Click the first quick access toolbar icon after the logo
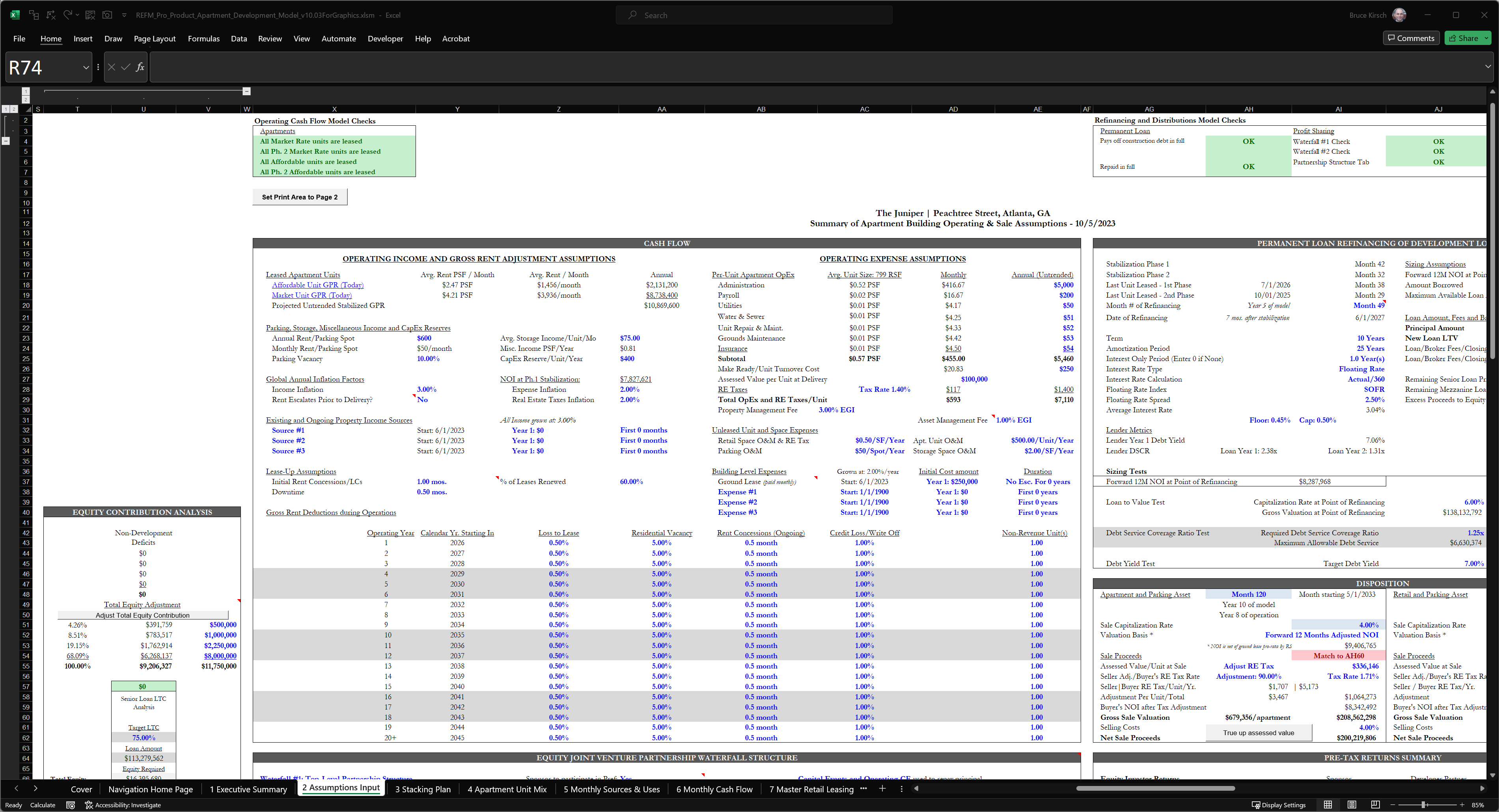 click(x=34, y=15)
